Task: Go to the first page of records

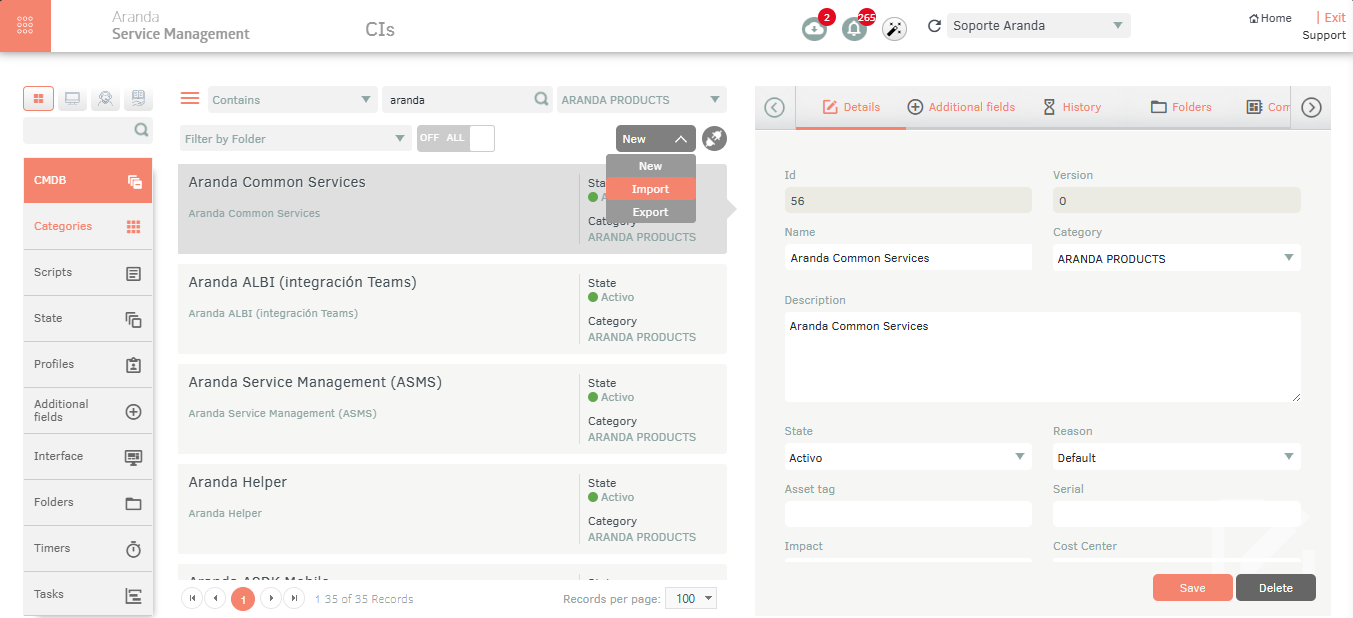Action: point(193,598)
